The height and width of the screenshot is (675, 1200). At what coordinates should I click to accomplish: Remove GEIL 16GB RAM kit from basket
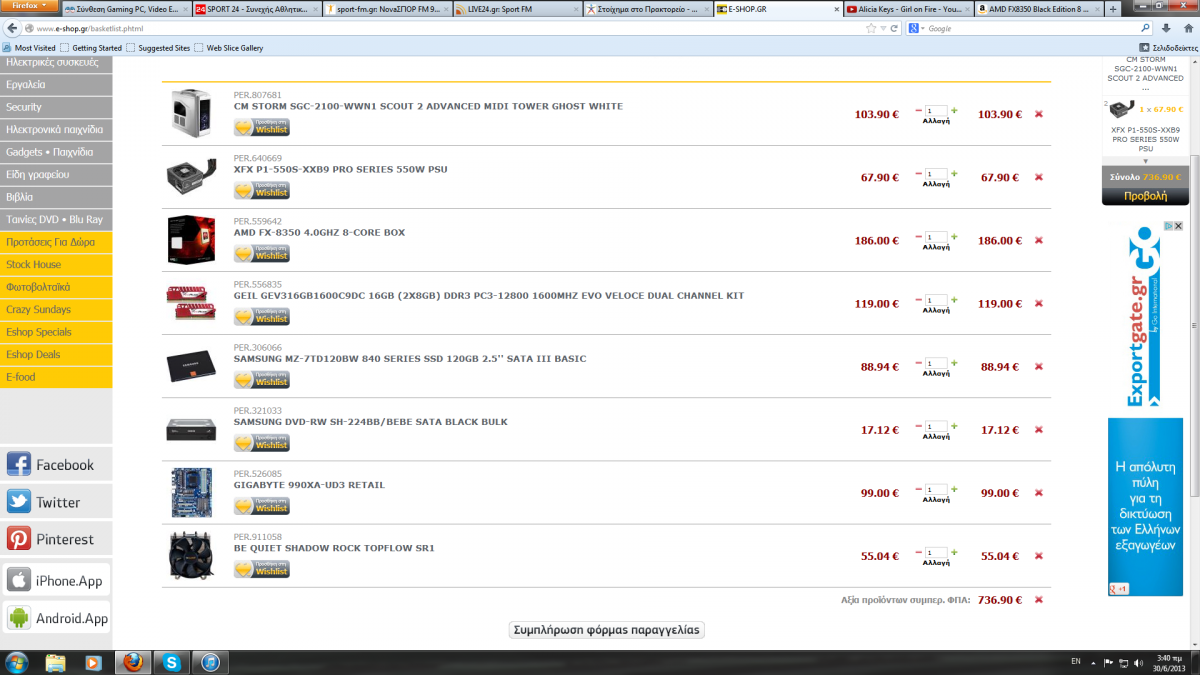point(1038,303)
